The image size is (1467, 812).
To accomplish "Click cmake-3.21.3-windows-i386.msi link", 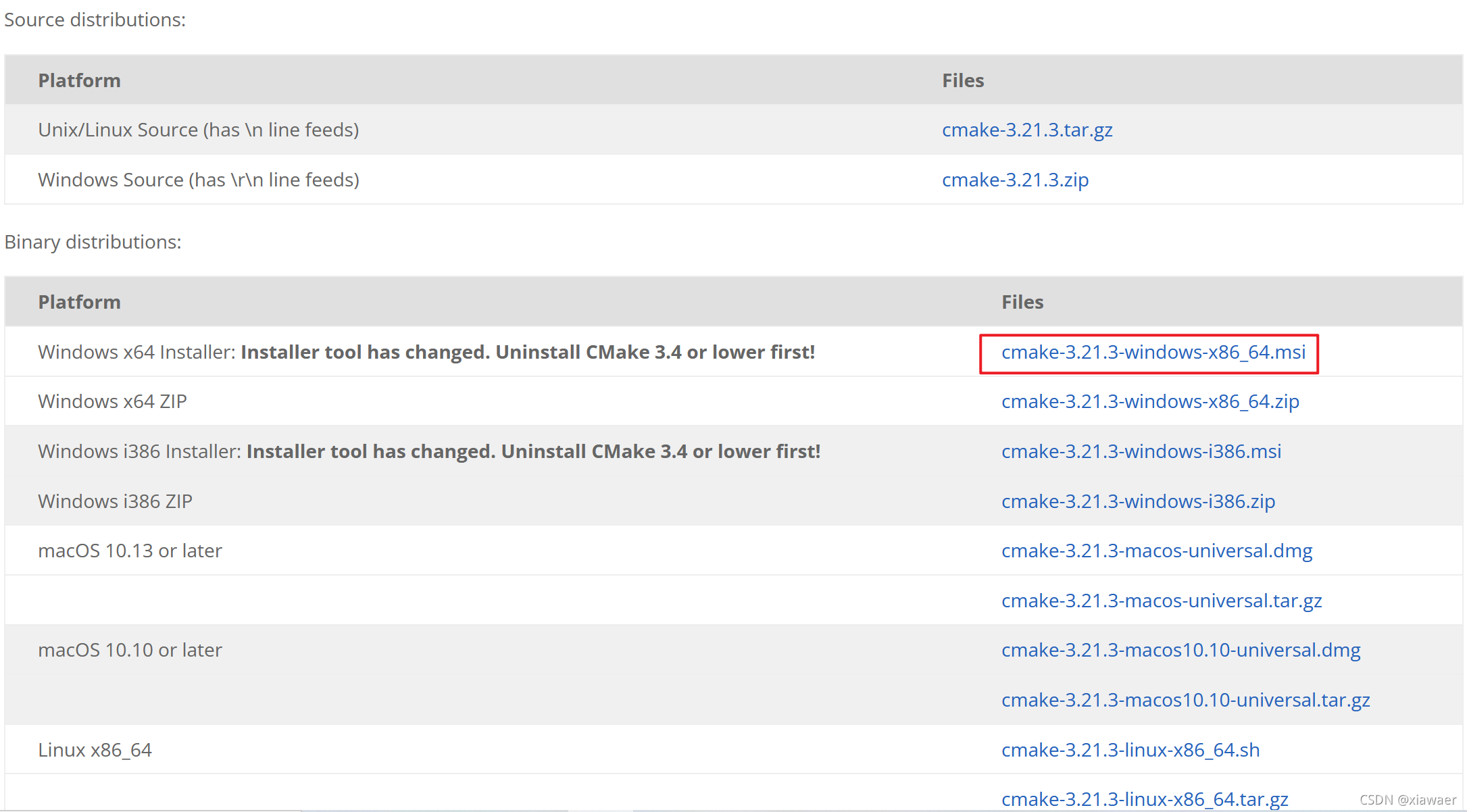I will pyautogui.click(x=1141, y=451).
